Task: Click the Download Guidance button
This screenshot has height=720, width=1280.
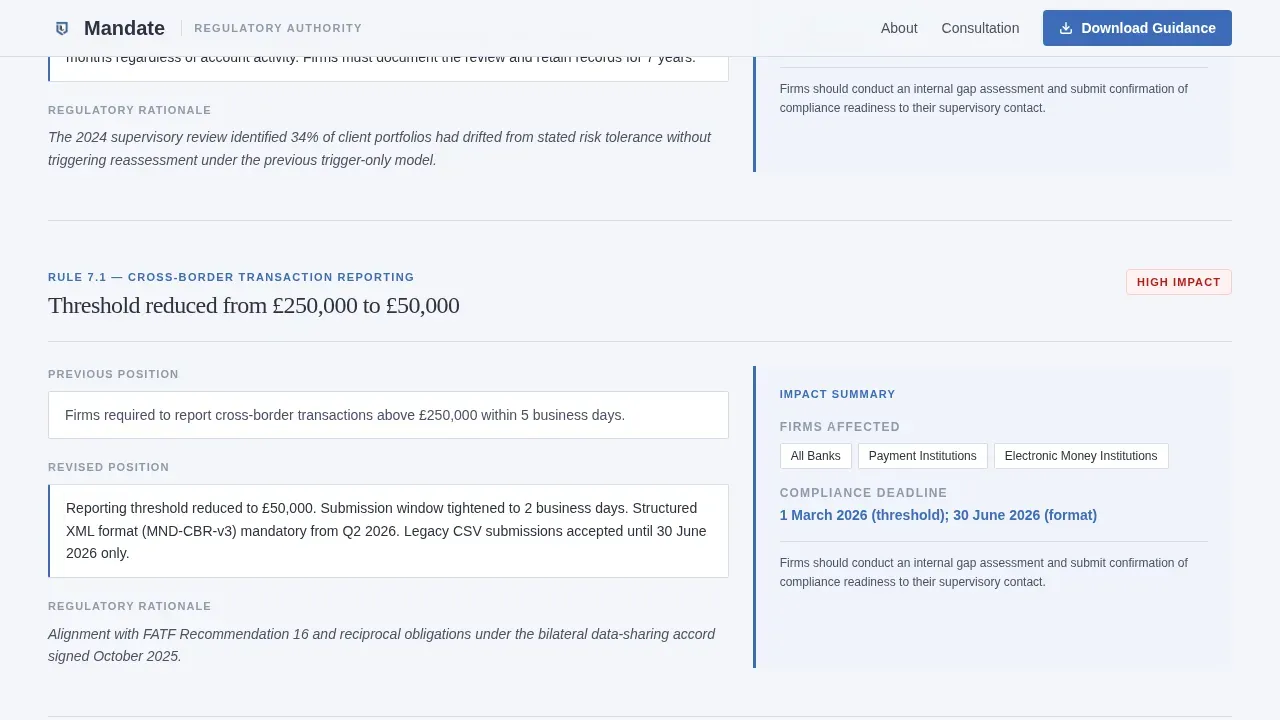Action: [1137, 28]
